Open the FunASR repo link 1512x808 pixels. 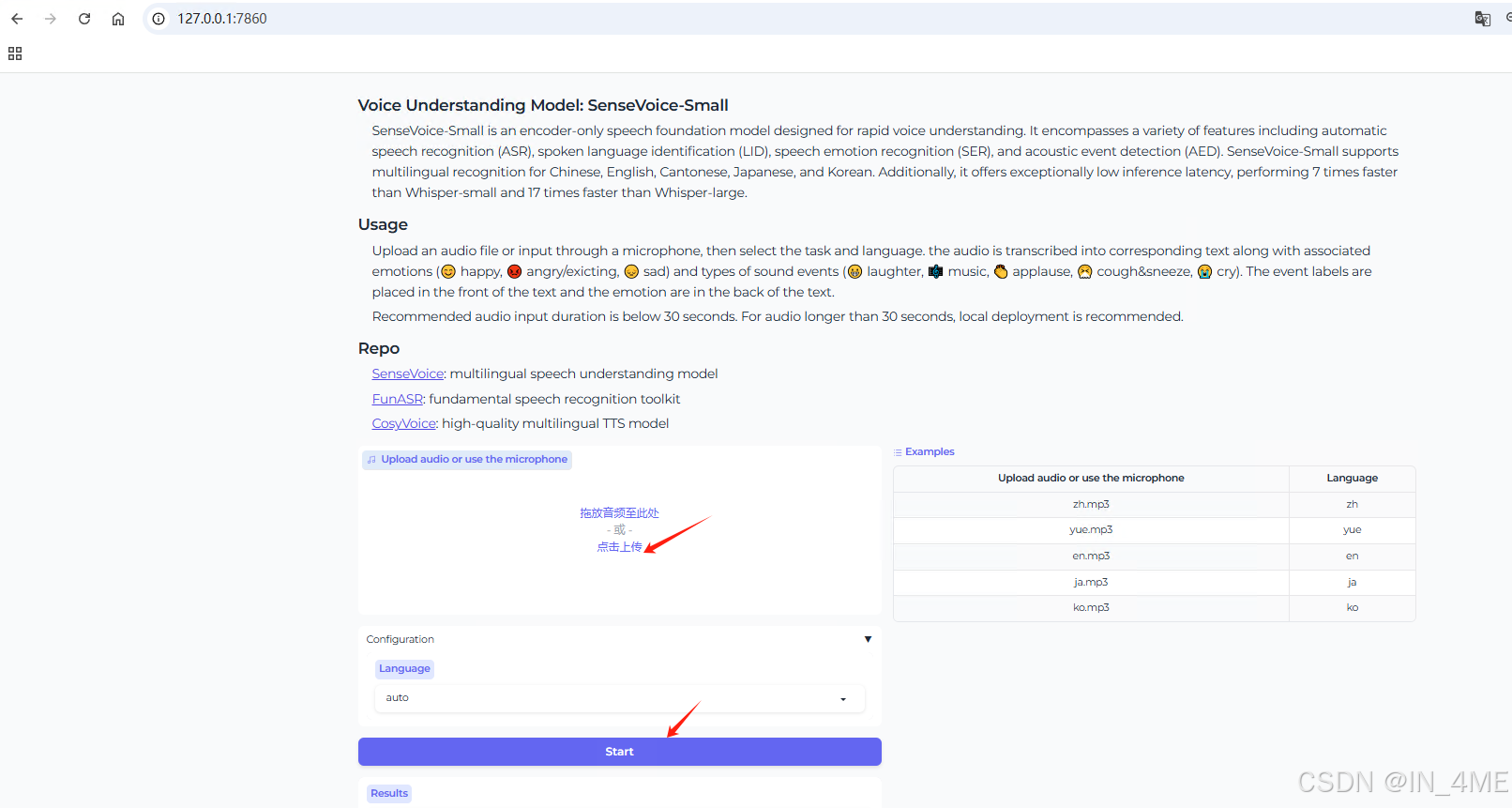coord(398,399)
